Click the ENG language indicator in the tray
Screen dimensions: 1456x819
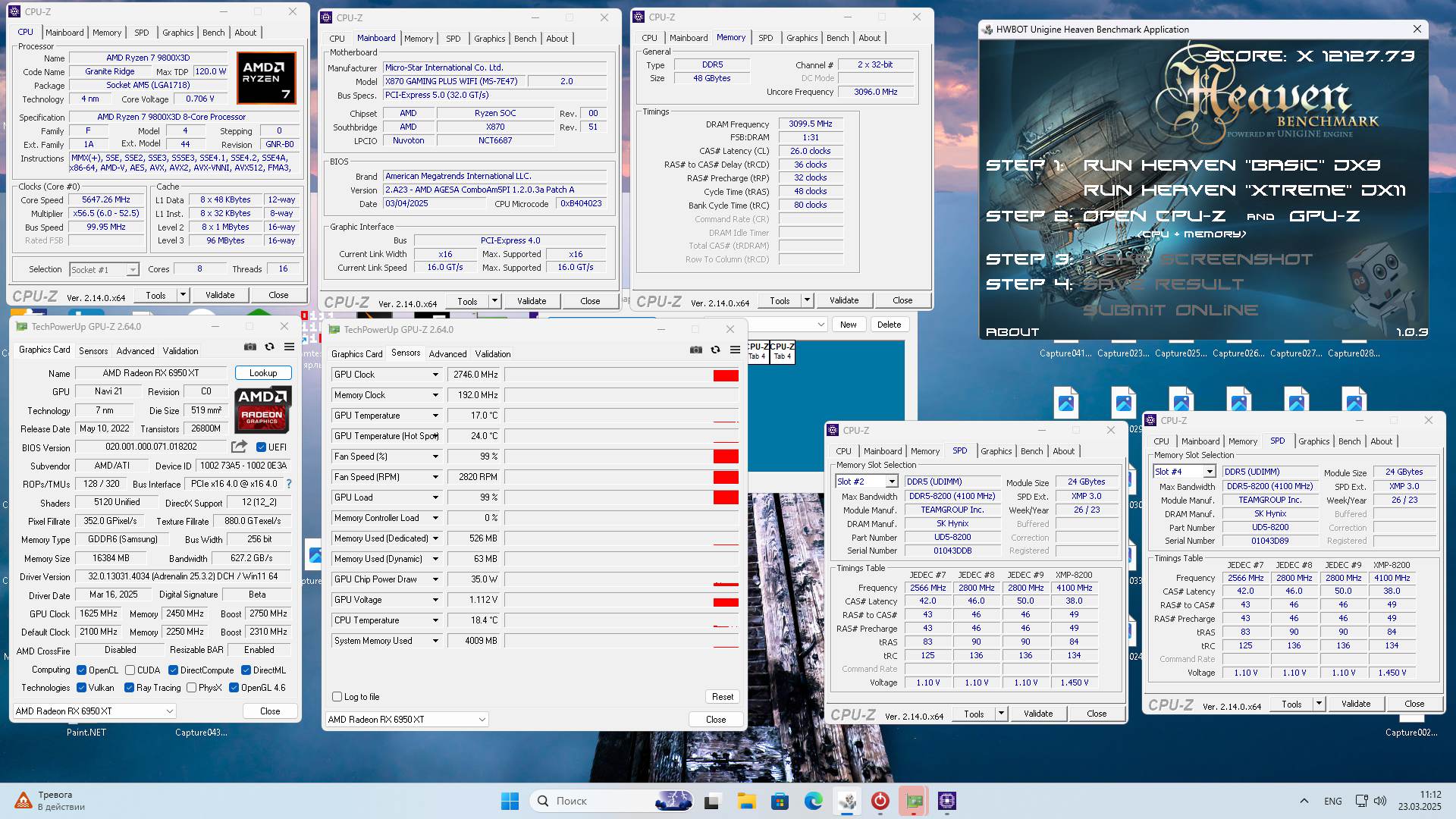(x=1333, y=801)
